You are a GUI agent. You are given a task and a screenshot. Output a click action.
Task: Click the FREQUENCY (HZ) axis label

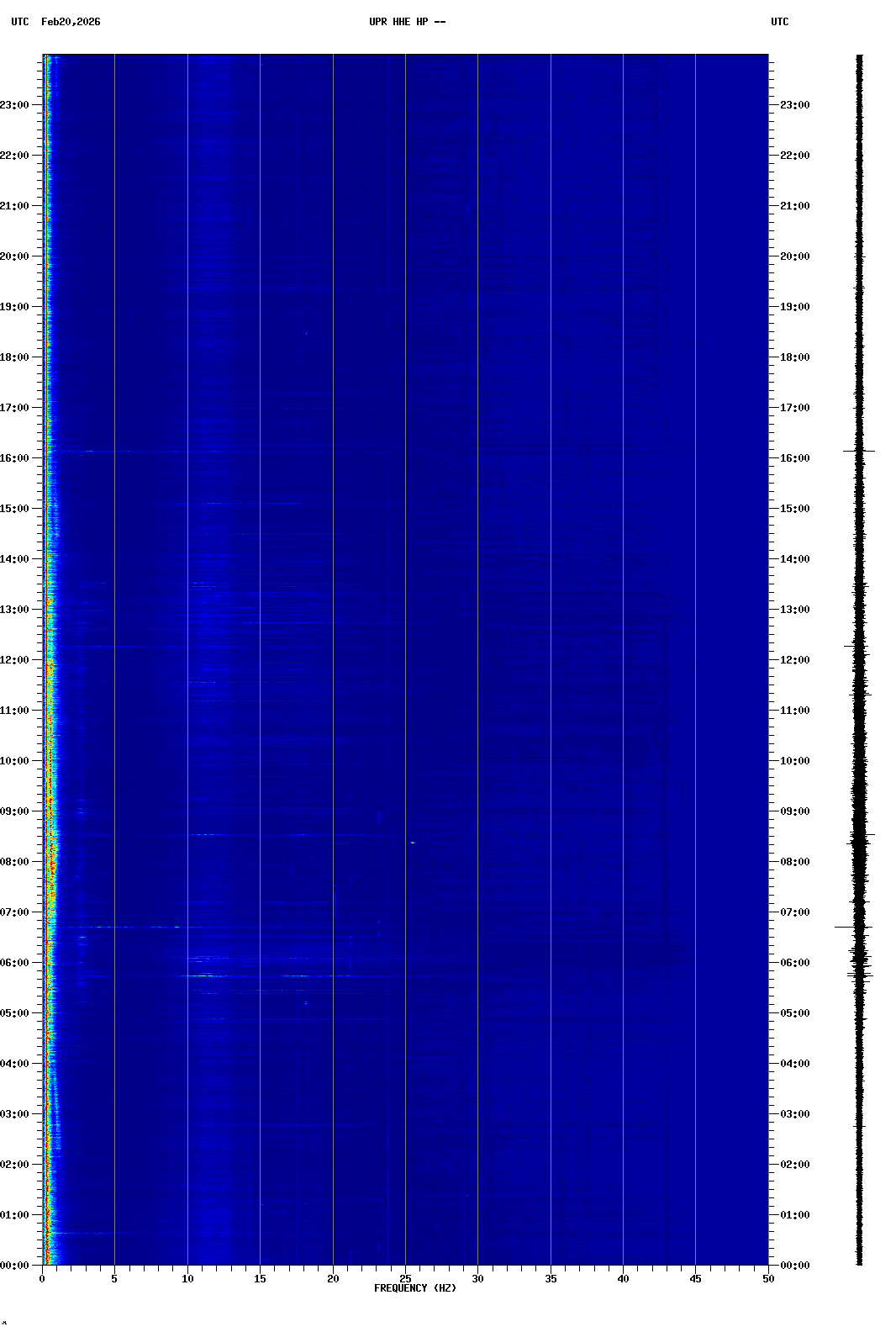[415, 1288]
